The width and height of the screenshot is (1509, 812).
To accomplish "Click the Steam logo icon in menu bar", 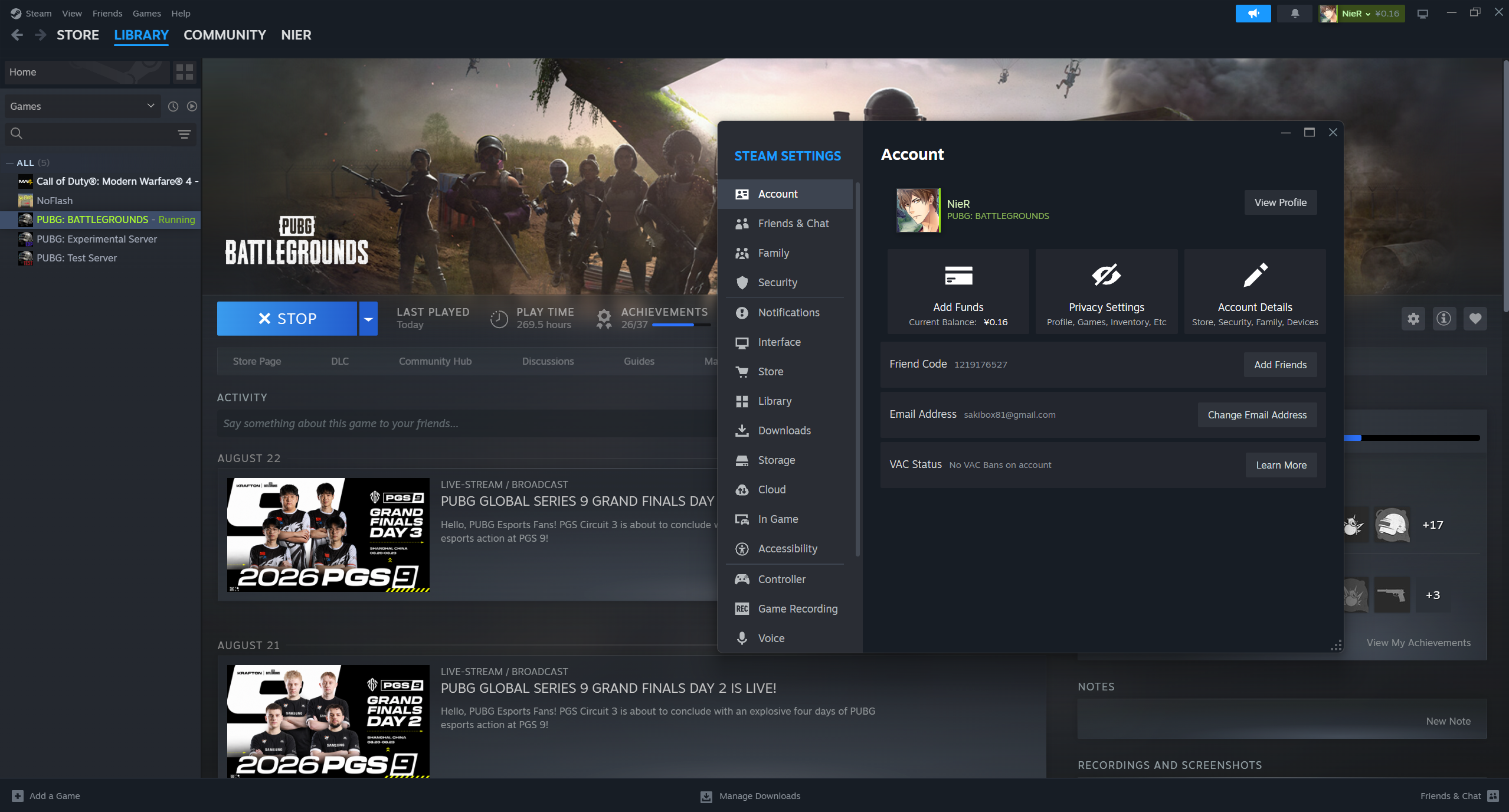I will 16,13.
